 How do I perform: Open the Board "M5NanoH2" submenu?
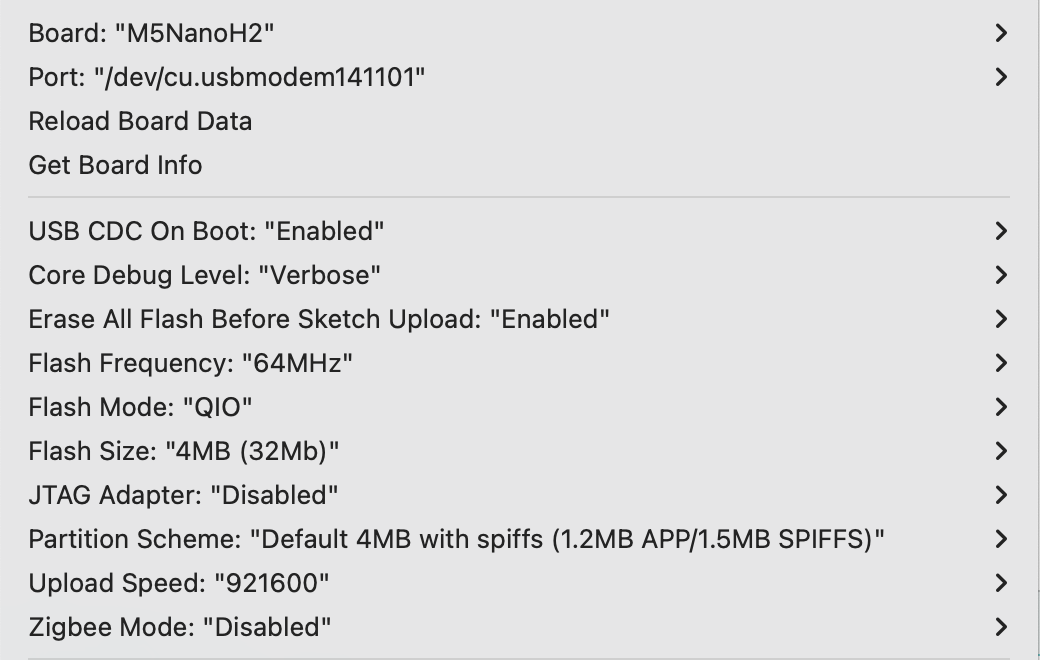(x=152, y=33)
